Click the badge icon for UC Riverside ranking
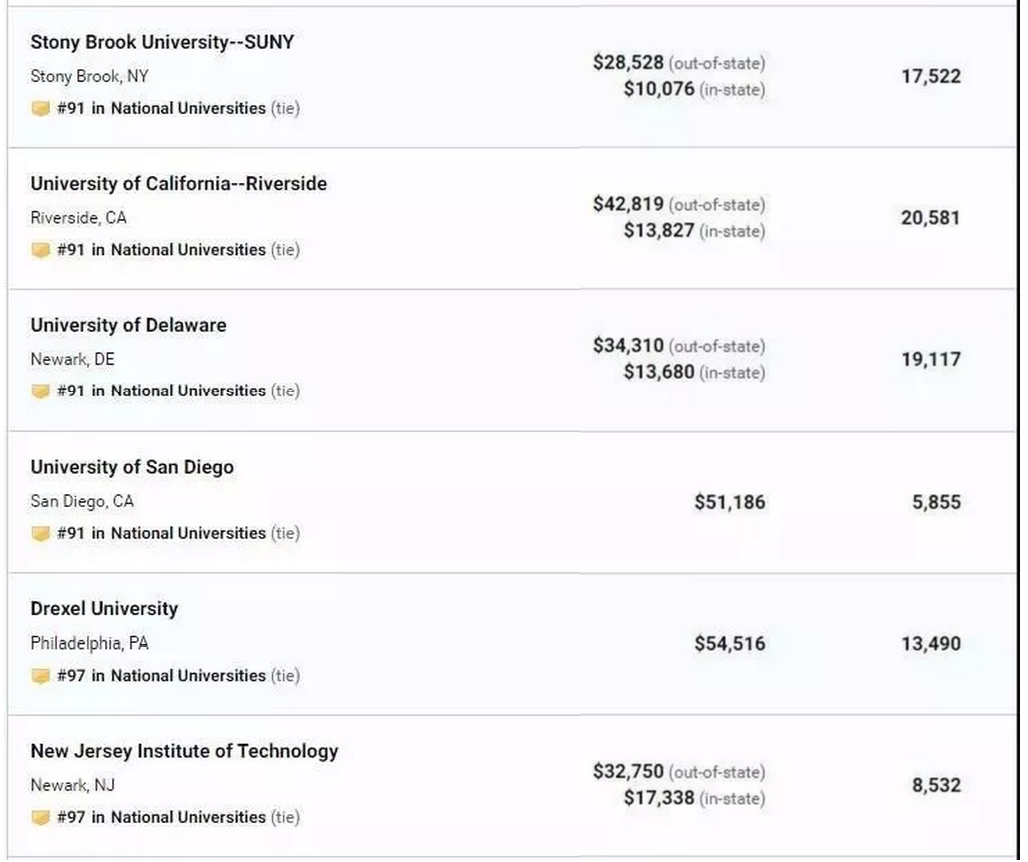This screenshot has width=1028, height=862. point(40,251)
